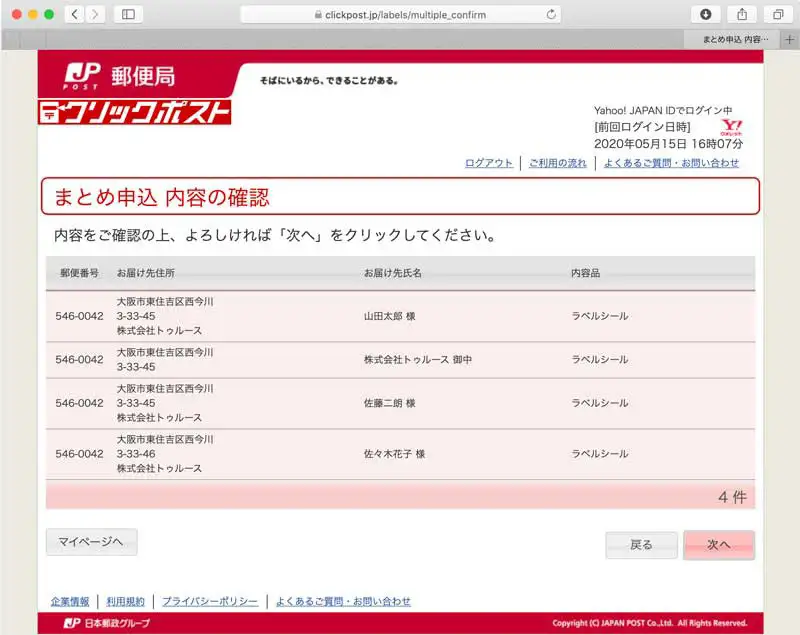The height and width of the screenshot is (635, 800).
Task: Click the clickpost.jp address bar
Action: (x=400, y=14)
